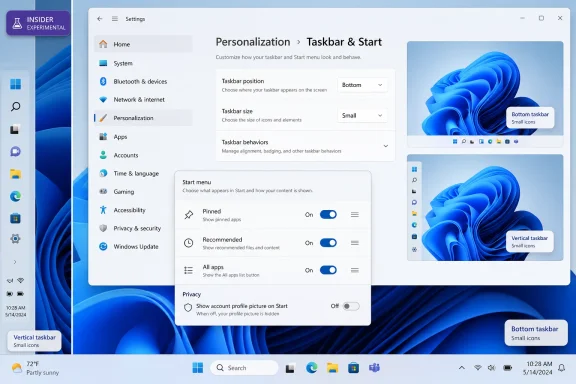
Task: Open the Apps settings page
Action: 143,137
